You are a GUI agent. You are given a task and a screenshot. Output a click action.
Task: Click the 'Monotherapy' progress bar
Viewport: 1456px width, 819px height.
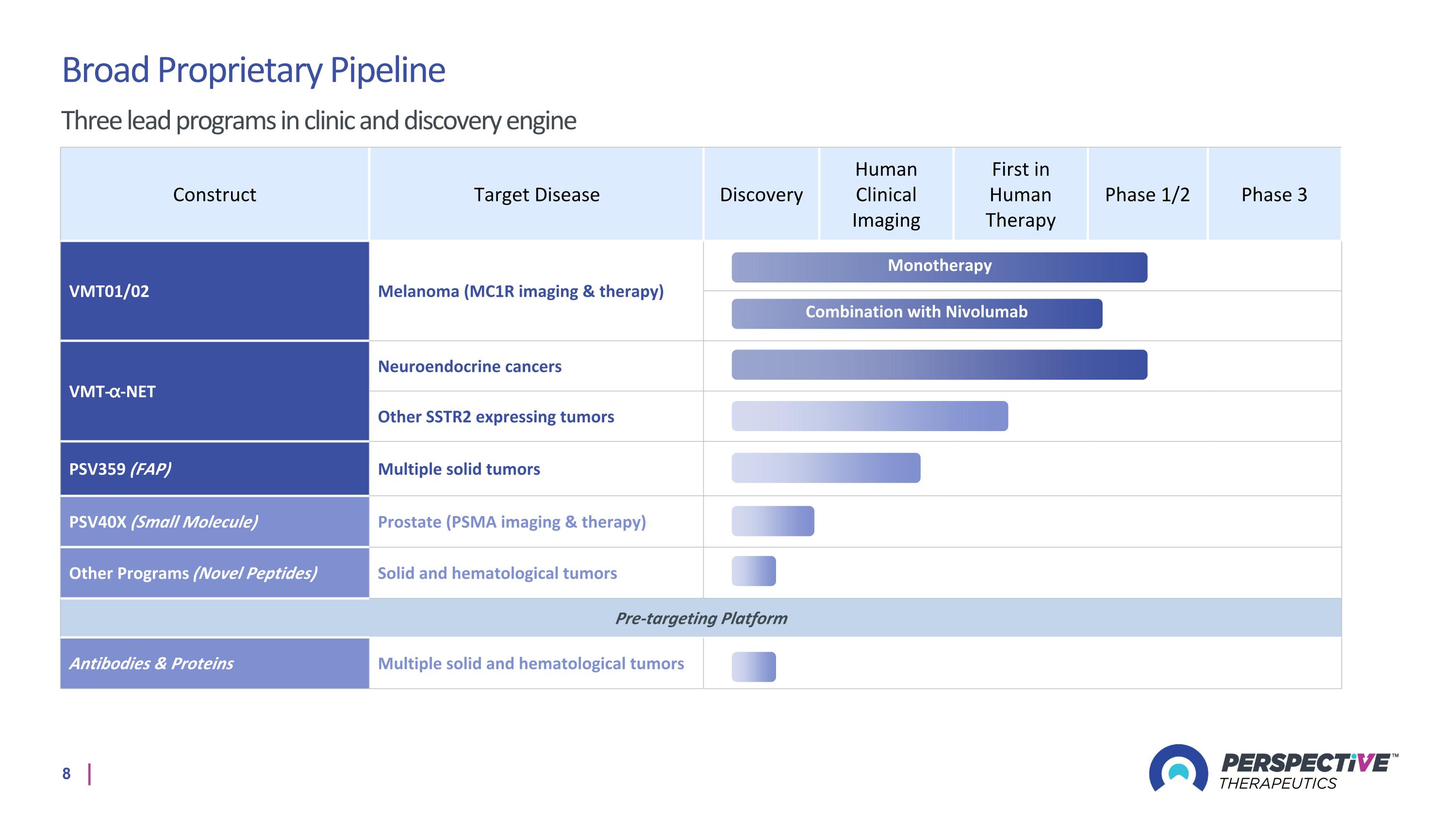(940, 267)
